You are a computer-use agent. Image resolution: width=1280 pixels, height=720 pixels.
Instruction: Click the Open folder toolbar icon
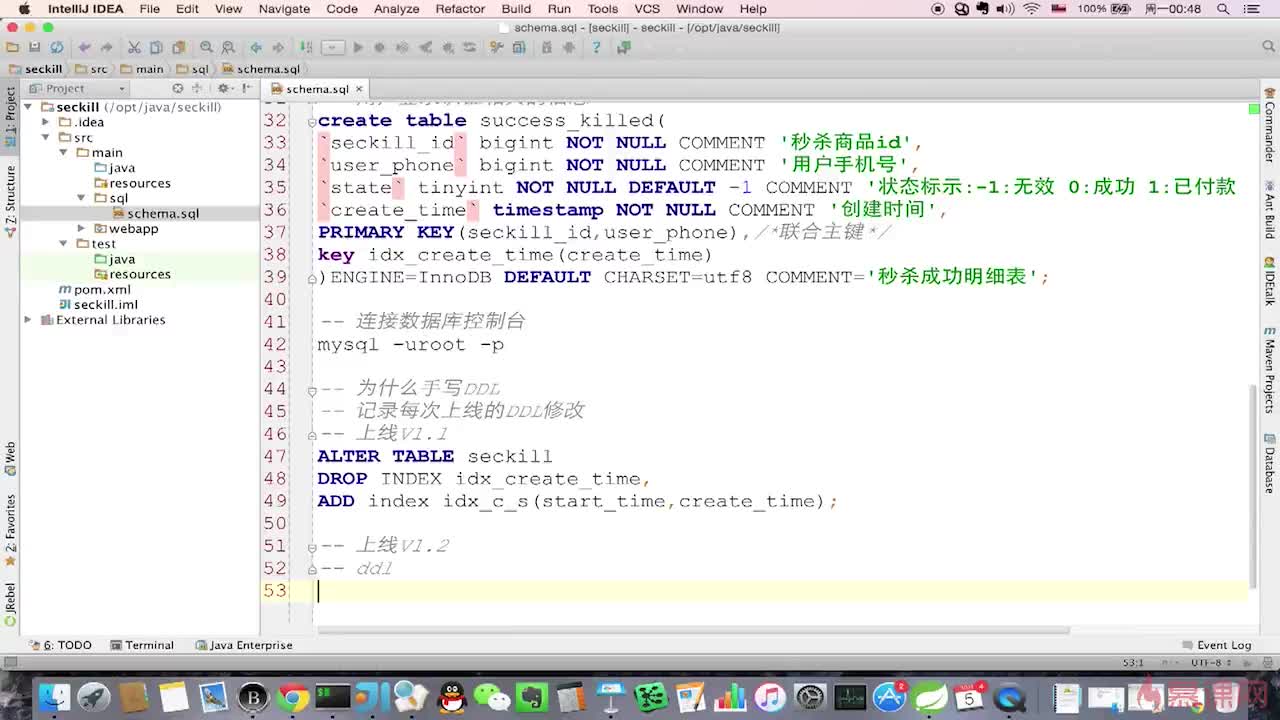12,47
